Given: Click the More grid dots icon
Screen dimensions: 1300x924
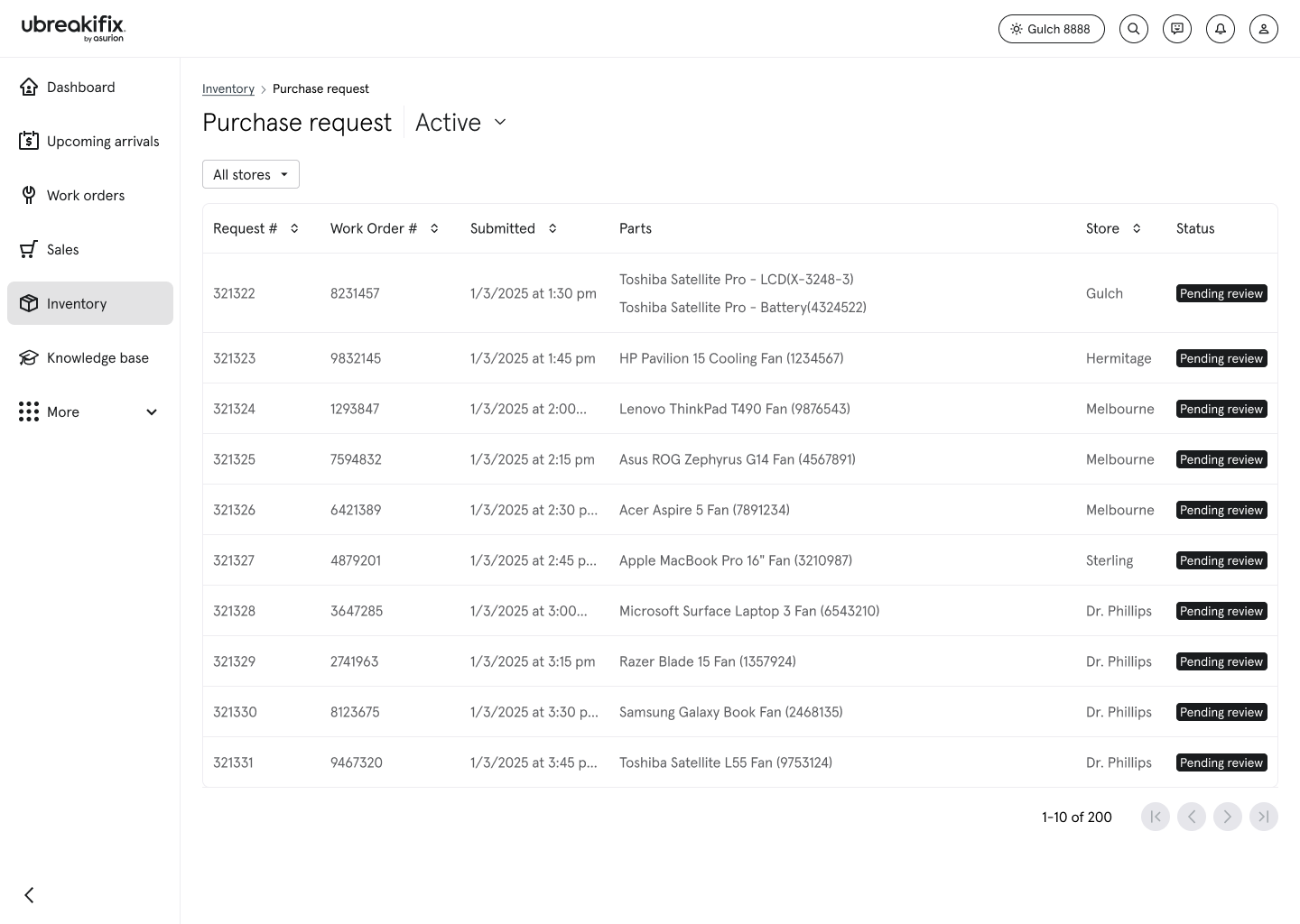Looking at the screenshot, I should pyautogui.click(x=29, y=411).
